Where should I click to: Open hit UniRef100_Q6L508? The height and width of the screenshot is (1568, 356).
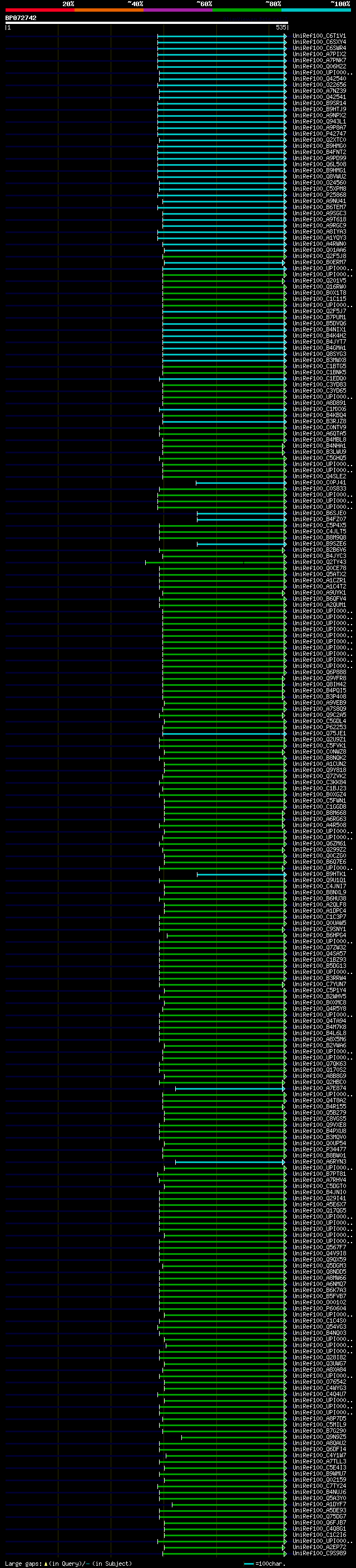319,164
